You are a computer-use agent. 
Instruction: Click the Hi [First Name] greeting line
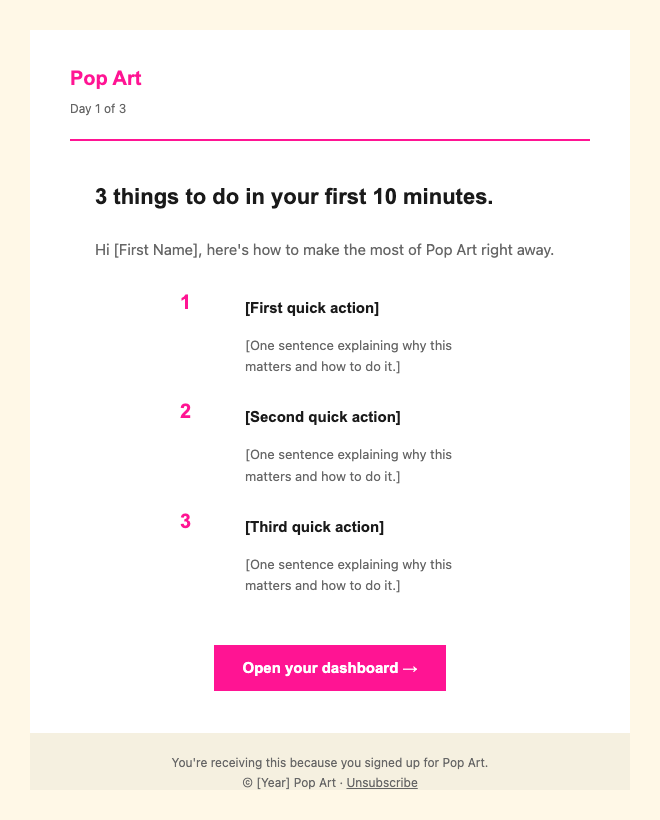point(324,250)
